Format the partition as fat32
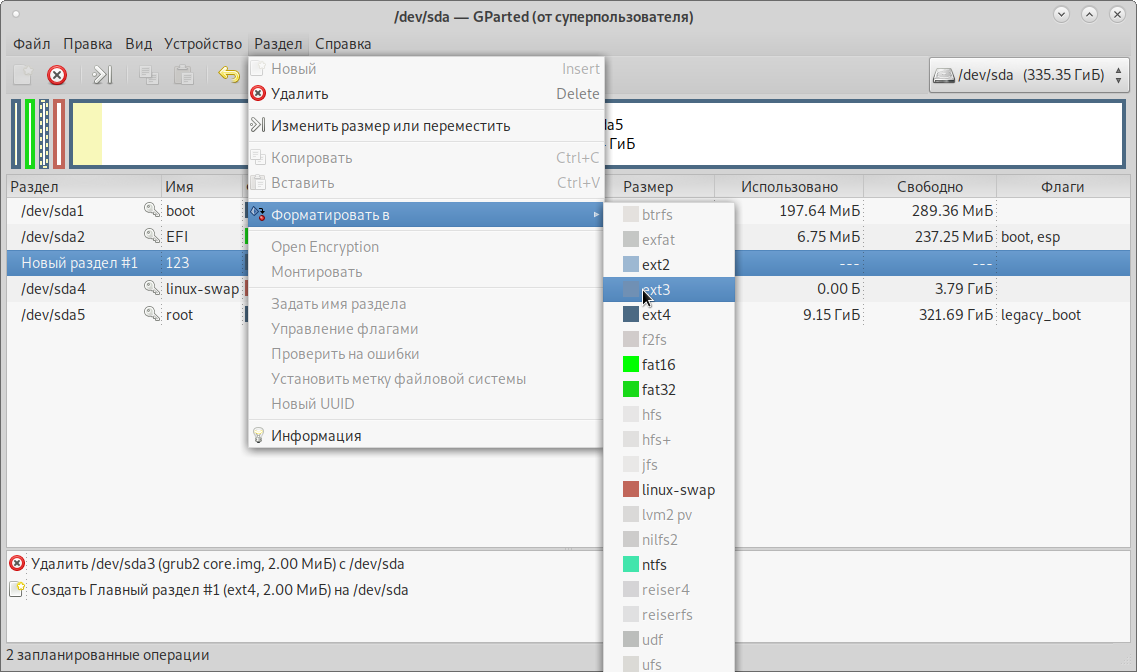 669,389
